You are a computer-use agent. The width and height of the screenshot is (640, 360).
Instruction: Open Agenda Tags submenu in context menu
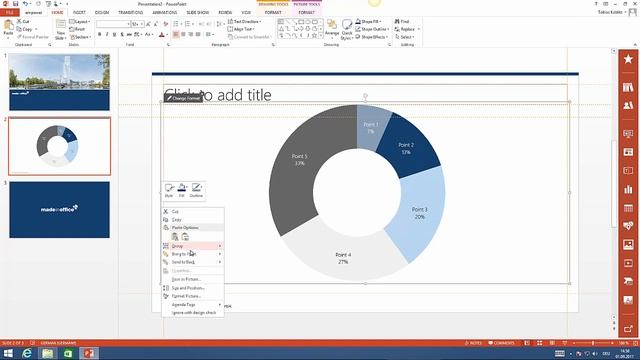coord(193,304)
